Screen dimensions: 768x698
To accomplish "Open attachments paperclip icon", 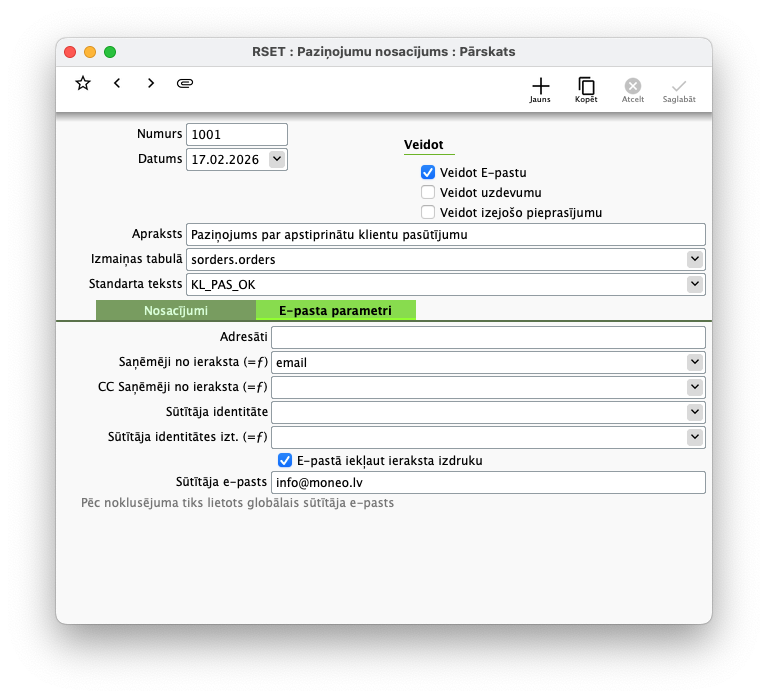I will coord(184,83).
